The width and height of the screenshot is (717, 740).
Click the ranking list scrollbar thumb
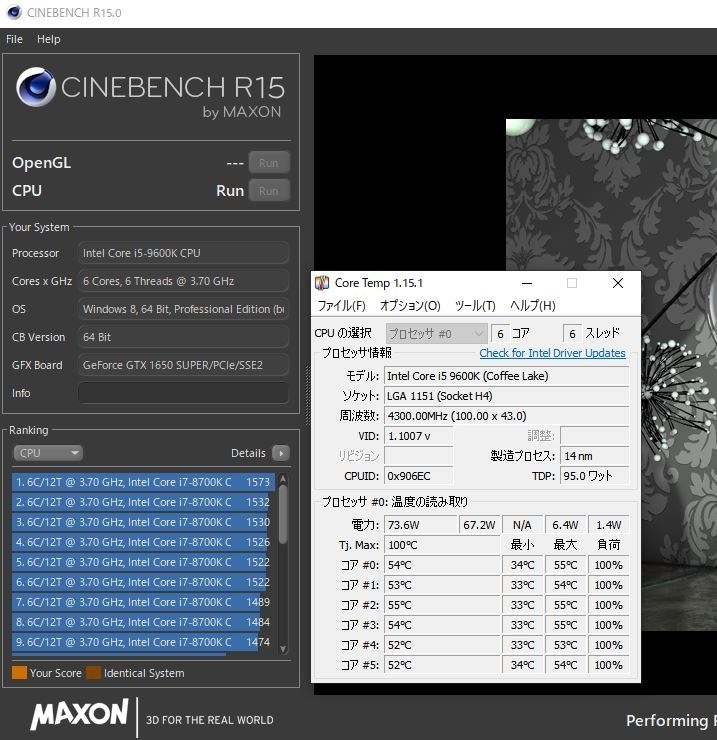point(283,514)
